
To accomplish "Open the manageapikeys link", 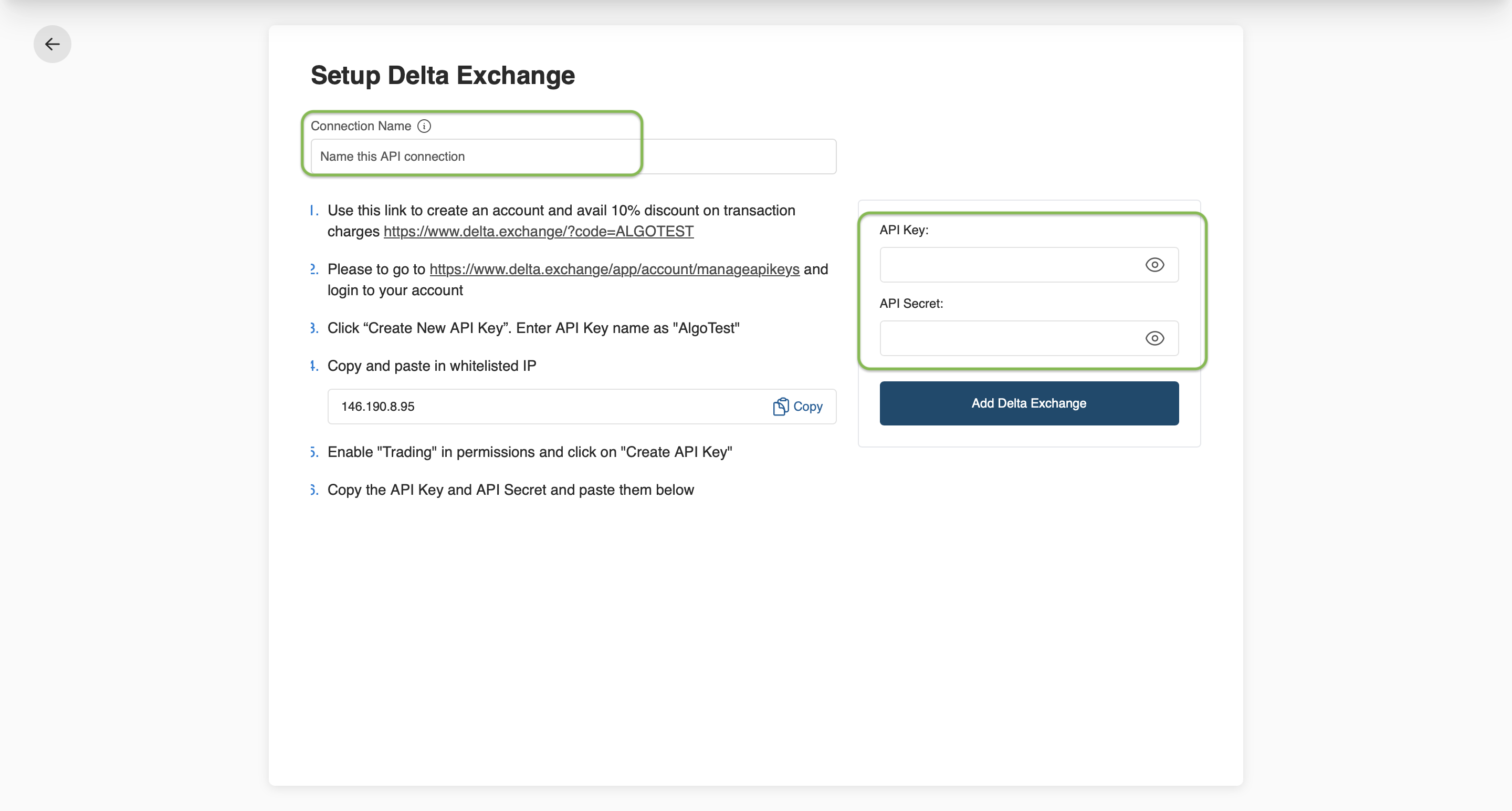I will pos(614,269).
